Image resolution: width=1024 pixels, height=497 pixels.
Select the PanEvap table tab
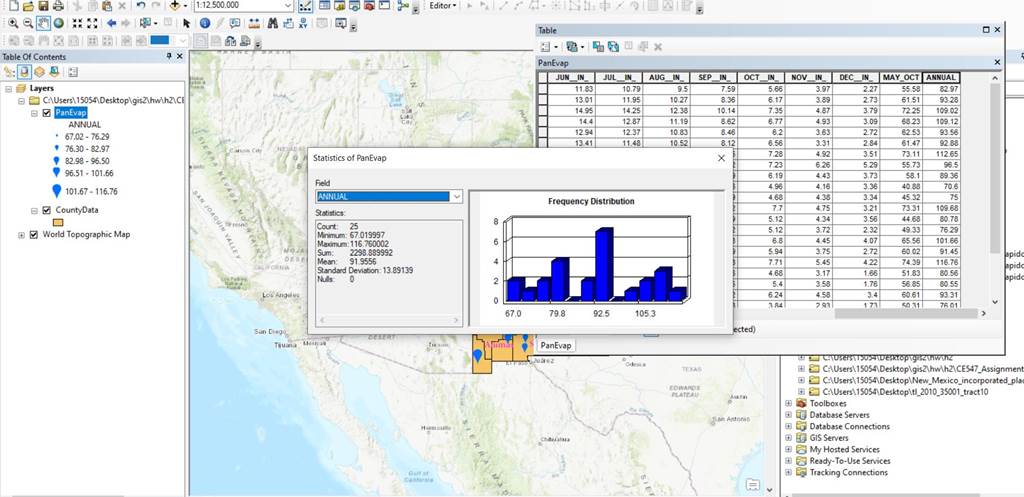tap(556, 345)
